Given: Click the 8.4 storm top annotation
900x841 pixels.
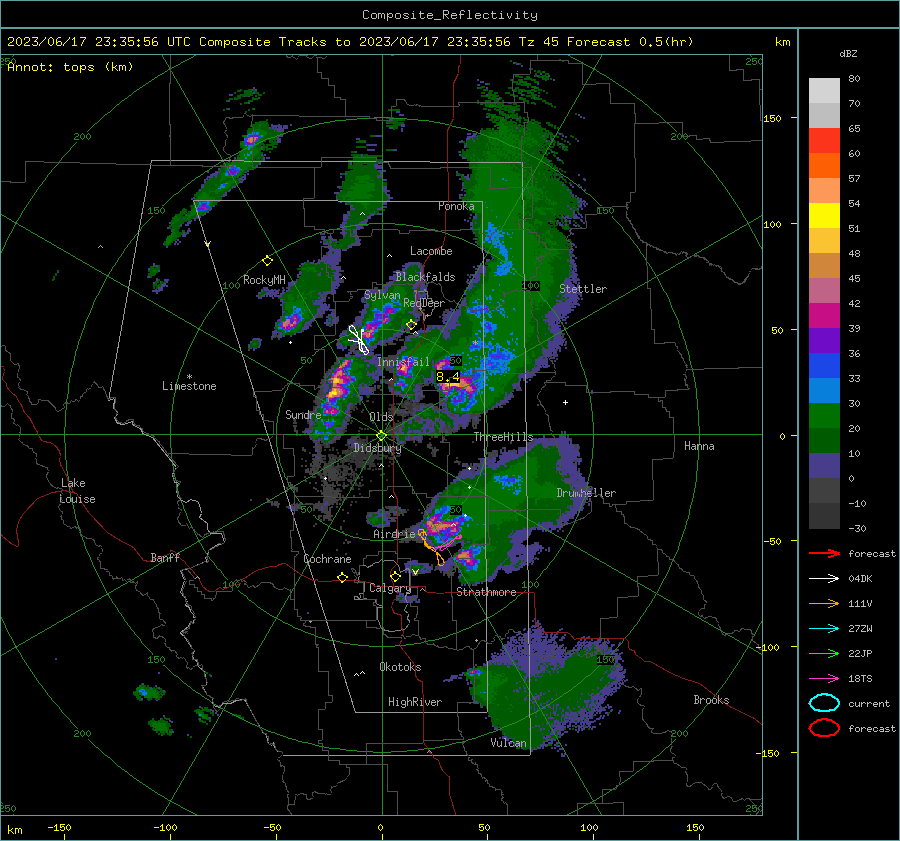Looking at the screenshot, I should pos(448,377).
